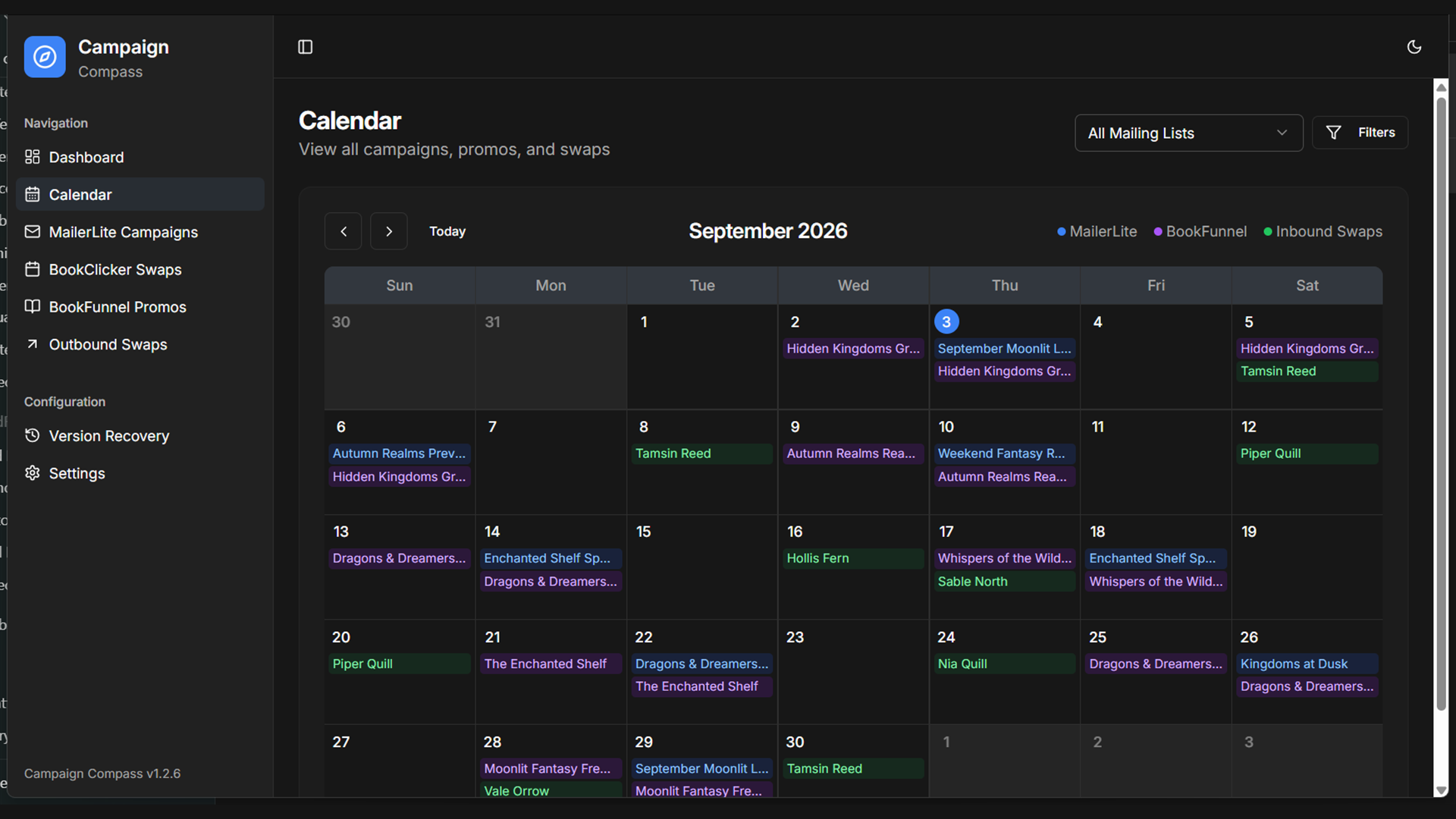Go to previous month chevron
Screen dimensions: 1456x819
[344, 231]
